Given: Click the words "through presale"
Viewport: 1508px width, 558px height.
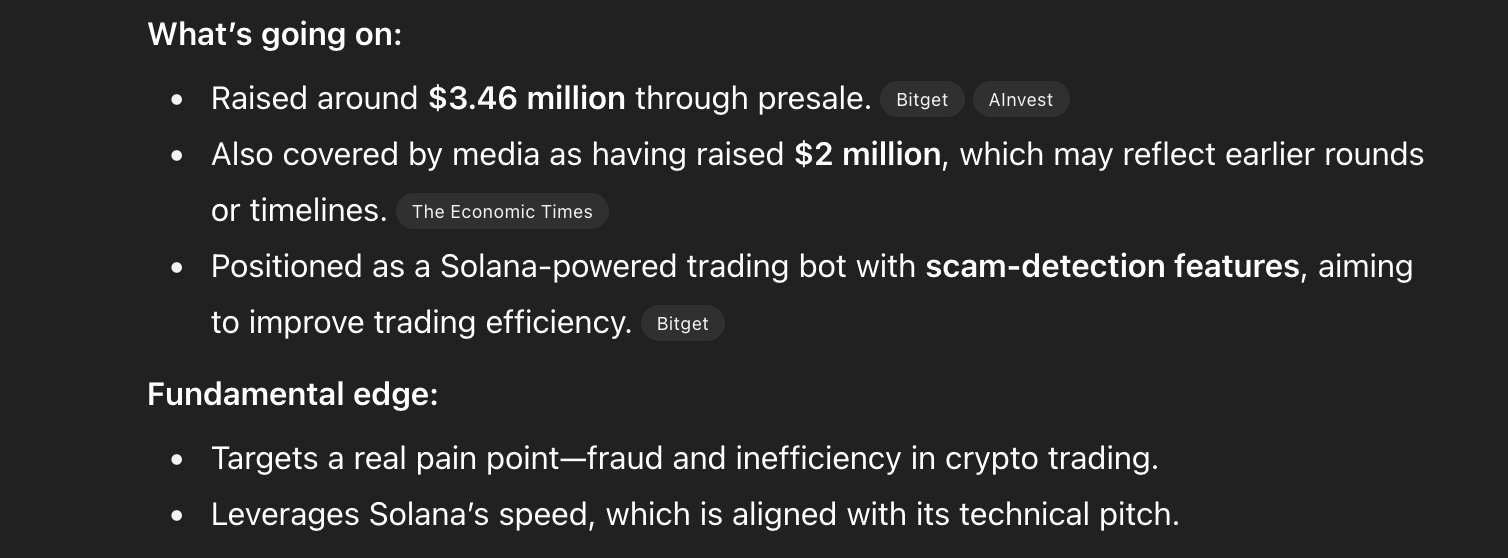Looking at the screenshot, I should [753, 99].
